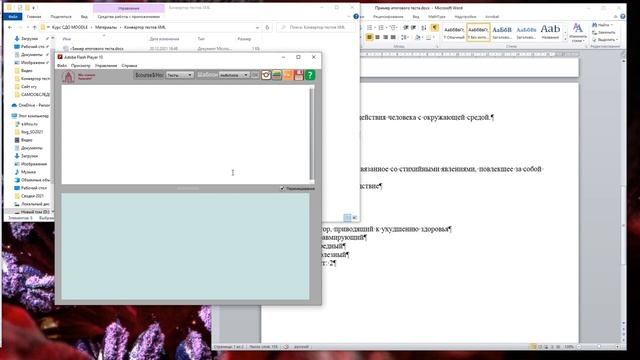This screenshot has height=360, width=640.
Task: Click the Word zoom slider at status bar
Action: pos(599,347)
